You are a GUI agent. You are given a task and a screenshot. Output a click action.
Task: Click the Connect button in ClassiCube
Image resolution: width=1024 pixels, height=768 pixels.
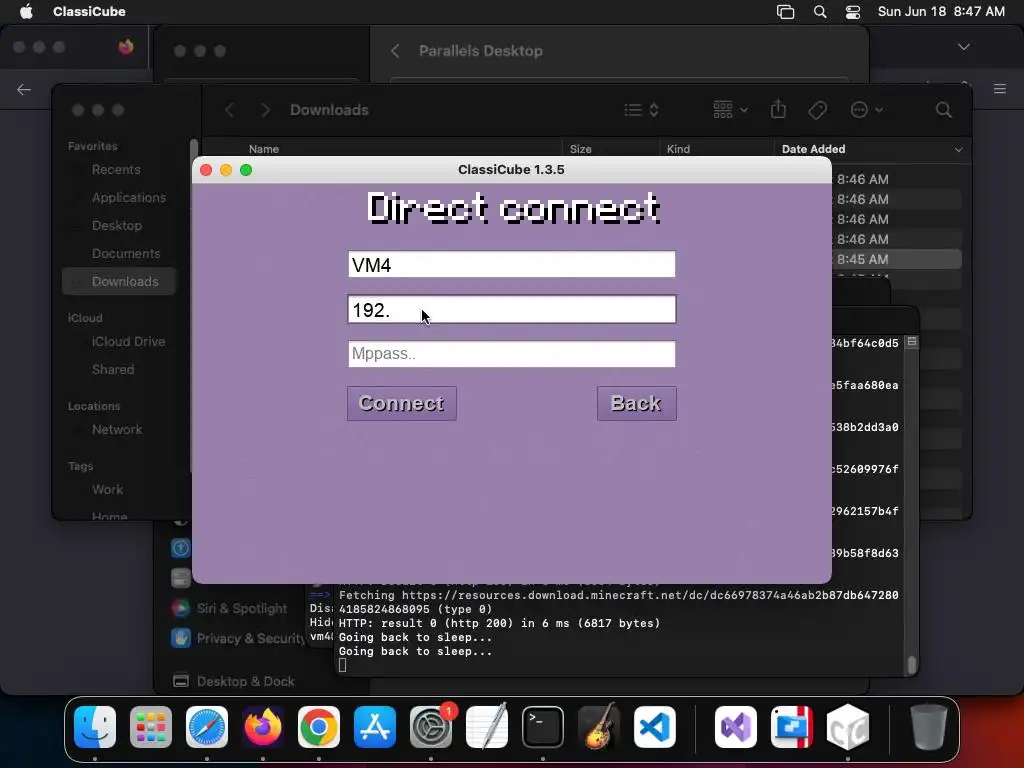coord(402,404)
